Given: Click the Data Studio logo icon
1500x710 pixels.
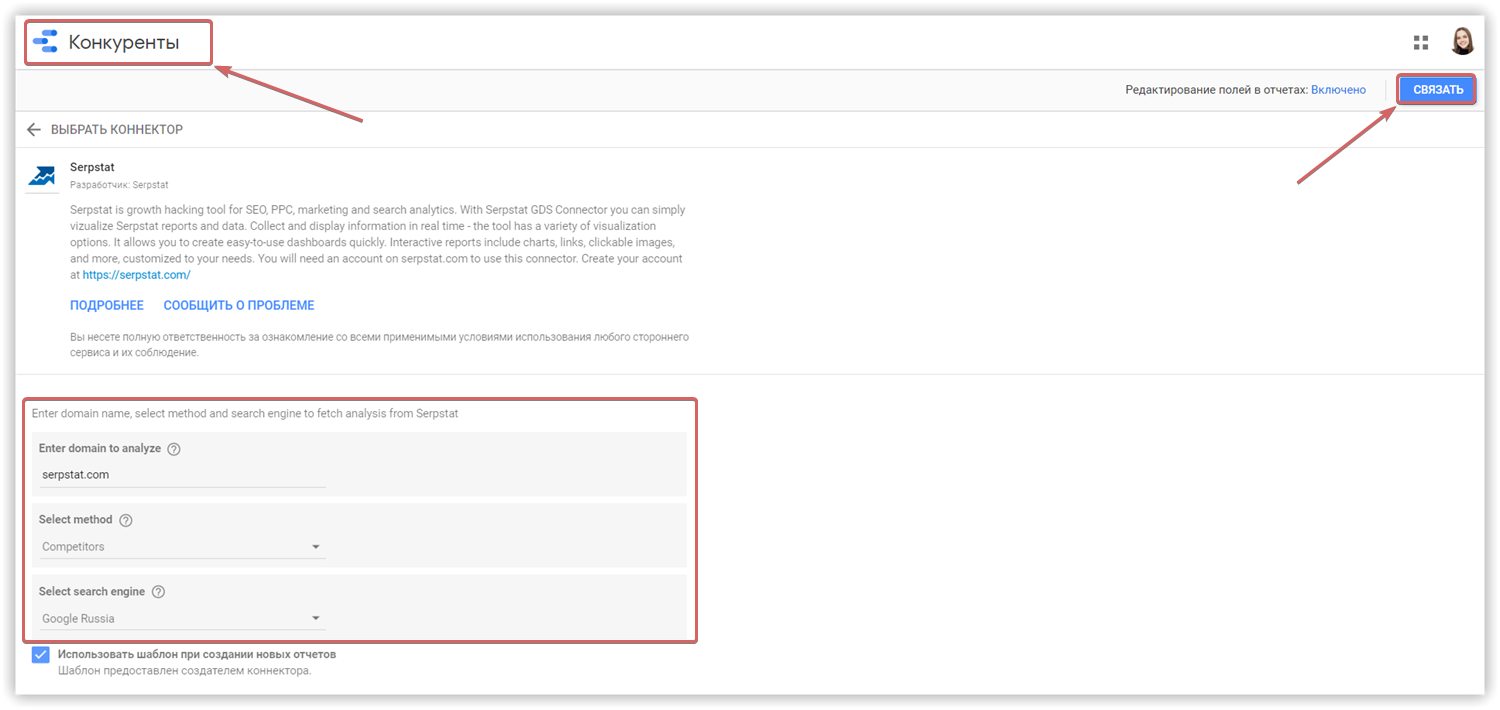Looking at the screenshot, I should 45,42.
